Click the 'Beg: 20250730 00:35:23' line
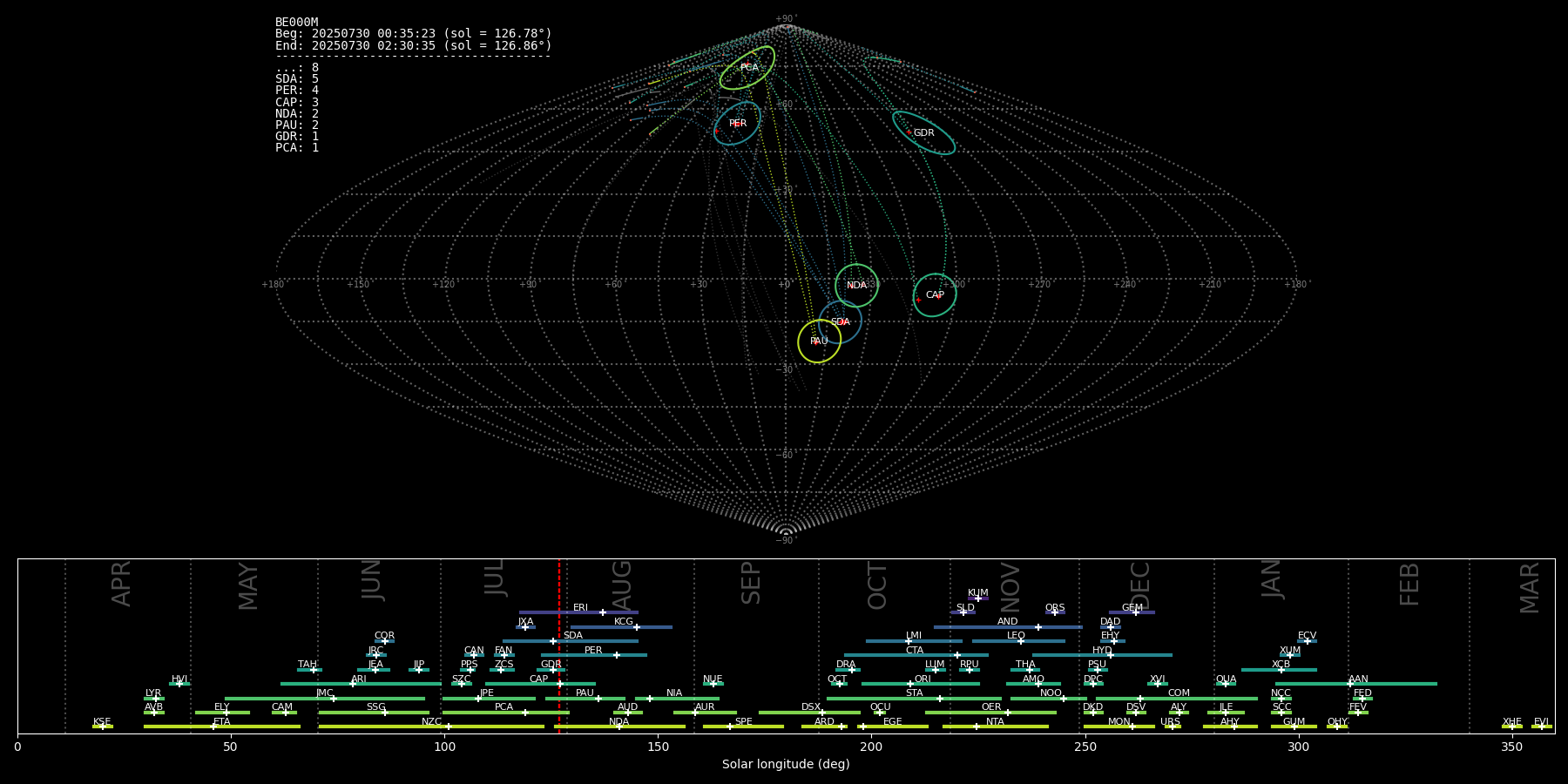This screenshot has height=784, width=1568. pos(414,34)
